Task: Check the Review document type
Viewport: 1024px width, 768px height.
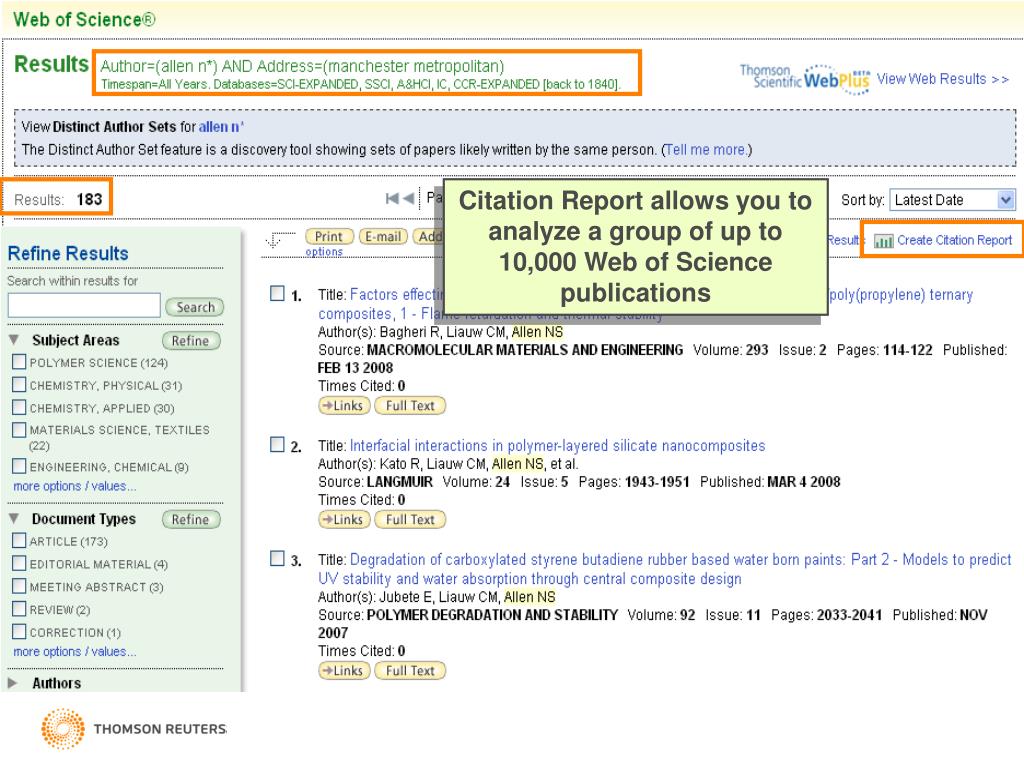Action: 19,609
